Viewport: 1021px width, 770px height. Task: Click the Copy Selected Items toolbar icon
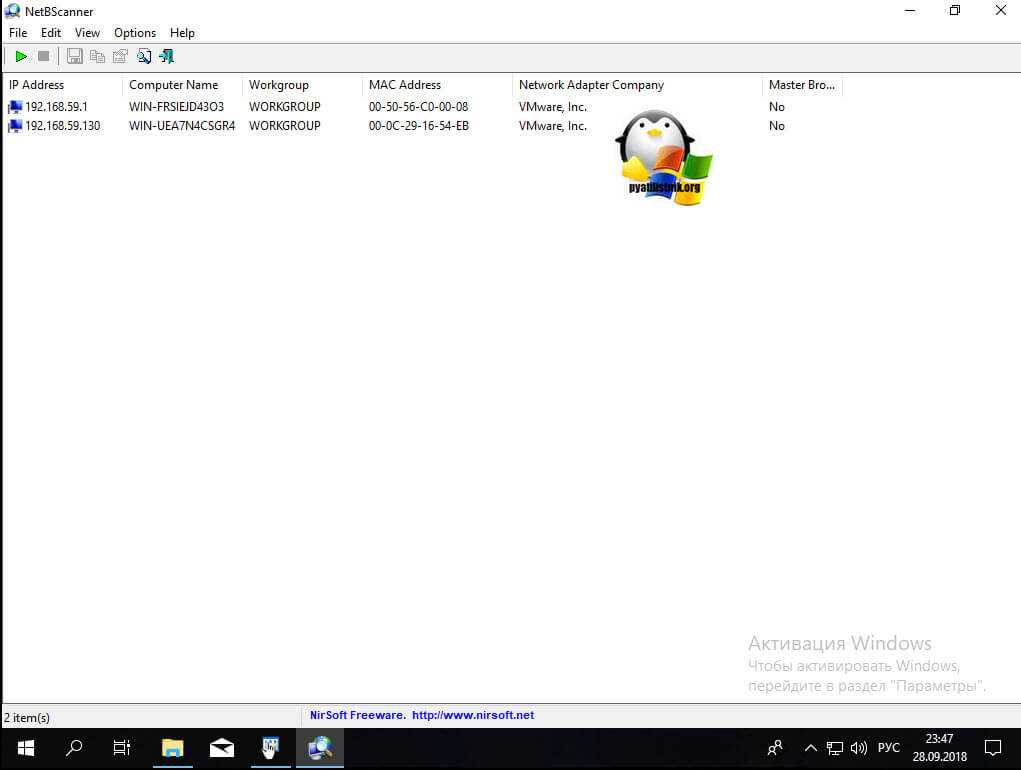click(97, 57)
